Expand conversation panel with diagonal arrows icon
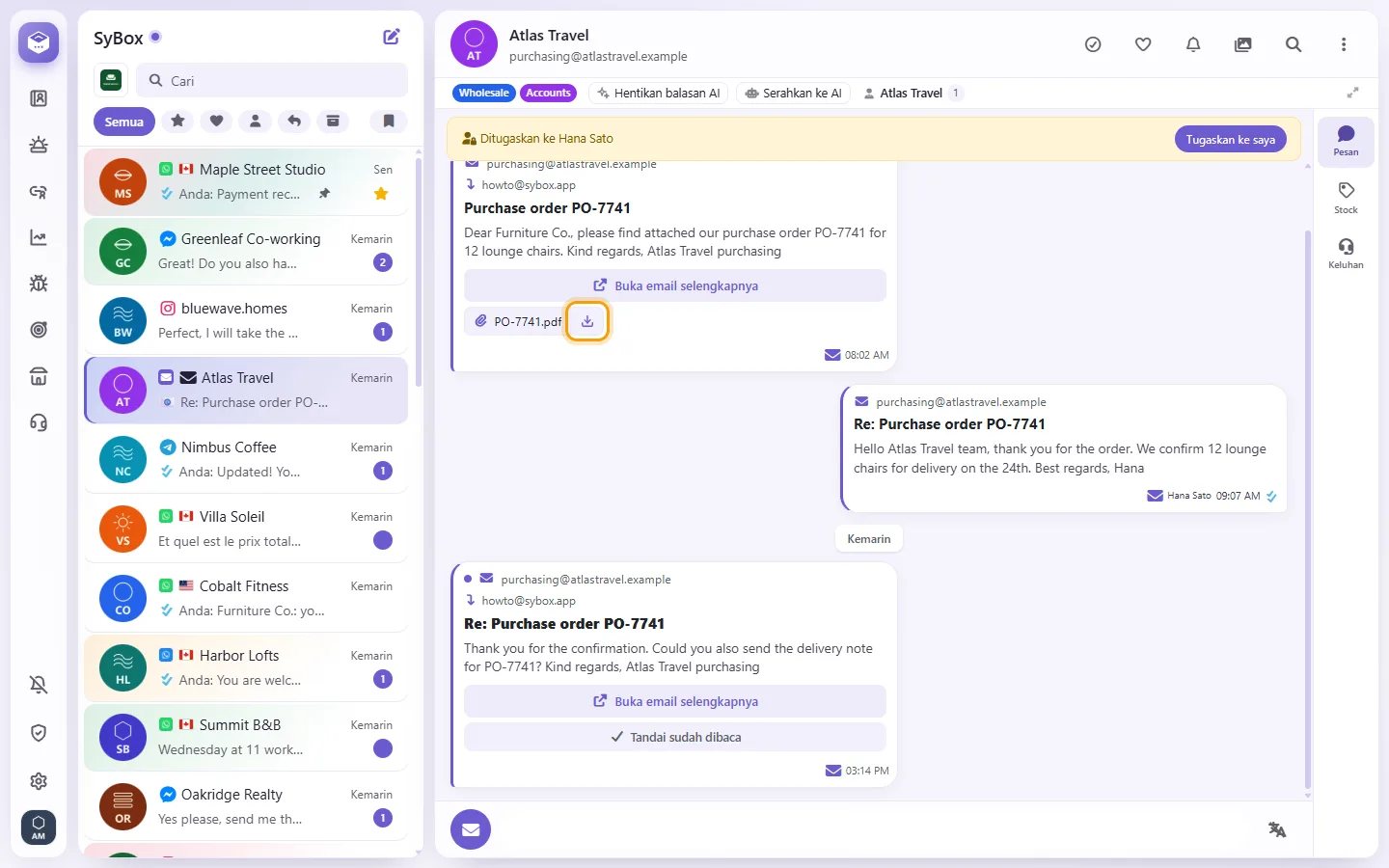The height and width of the screenshot is (868, 1389). pos(1353,93)
